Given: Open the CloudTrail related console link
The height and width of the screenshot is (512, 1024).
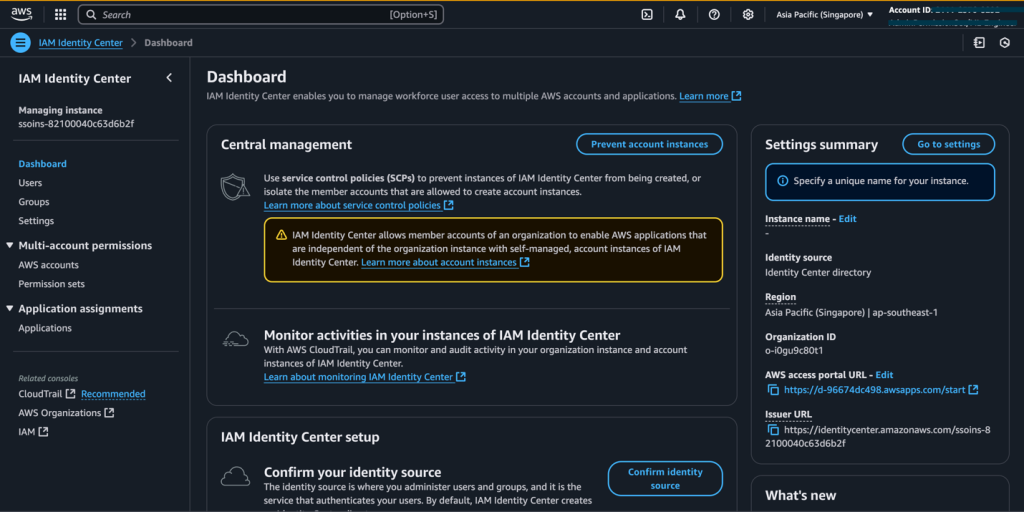Looking at the screenshot, I should (40, 394).
